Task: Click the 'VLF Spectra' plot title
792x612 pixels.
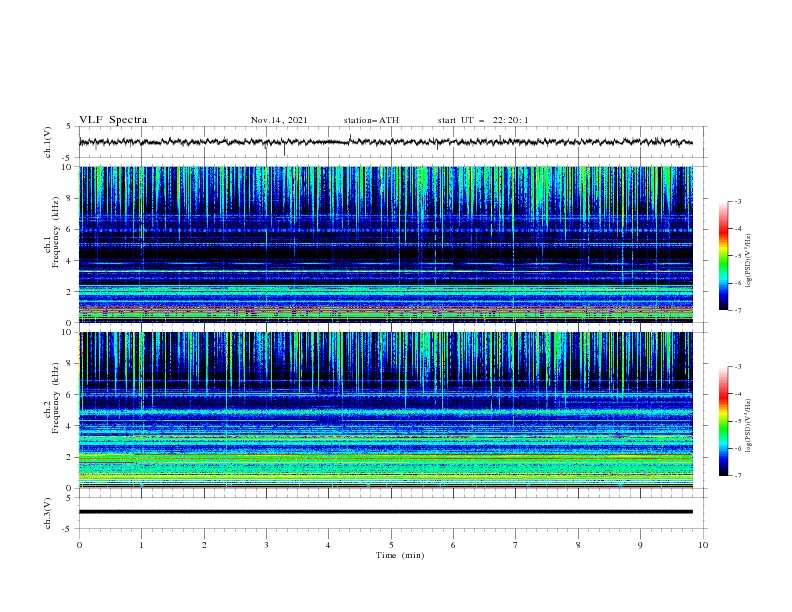Action: (113, 120)
